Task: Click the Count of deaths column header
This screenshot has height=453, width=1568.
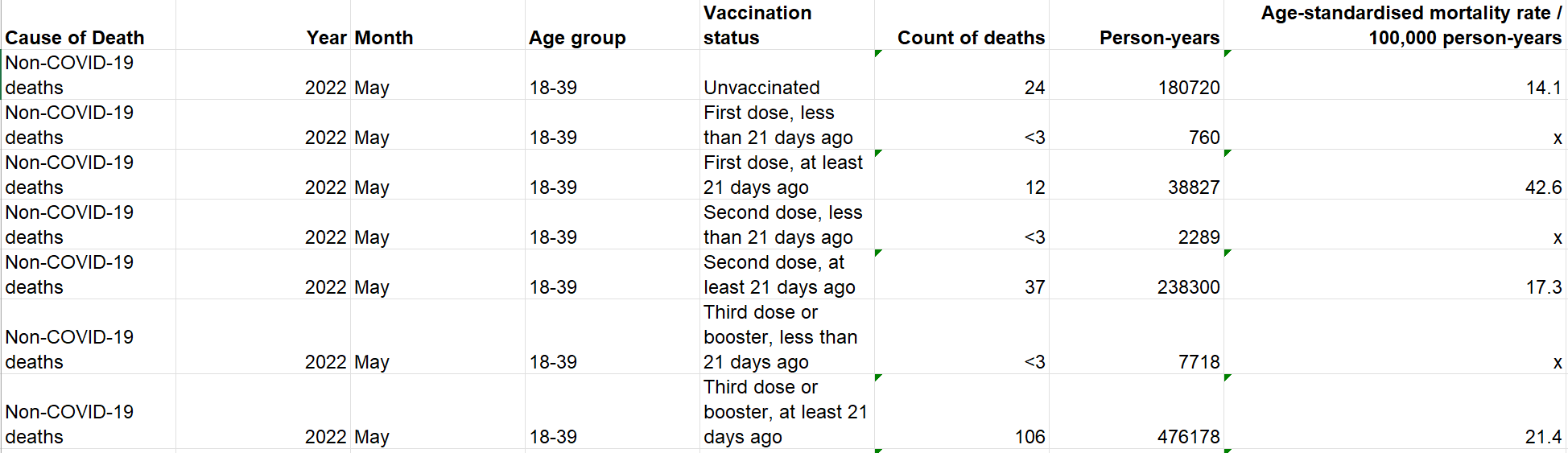Action: [962, 25]
